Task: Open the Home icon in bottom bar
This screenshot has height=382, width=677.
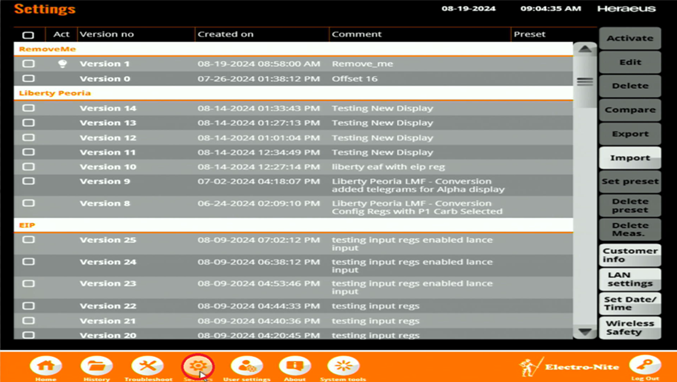Action: click(x=46, y=366)
